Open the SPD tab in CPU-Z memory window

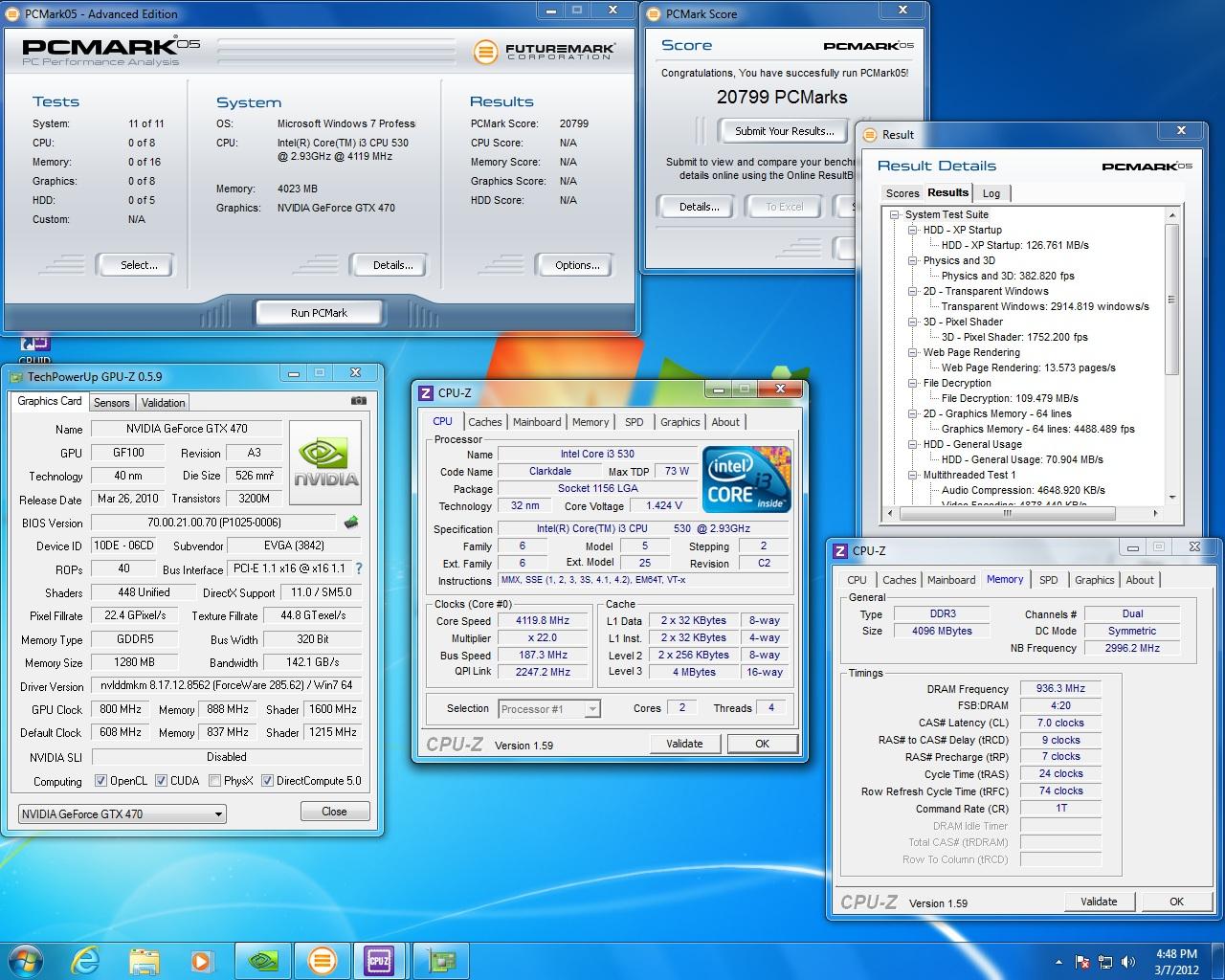[1049, 580]
